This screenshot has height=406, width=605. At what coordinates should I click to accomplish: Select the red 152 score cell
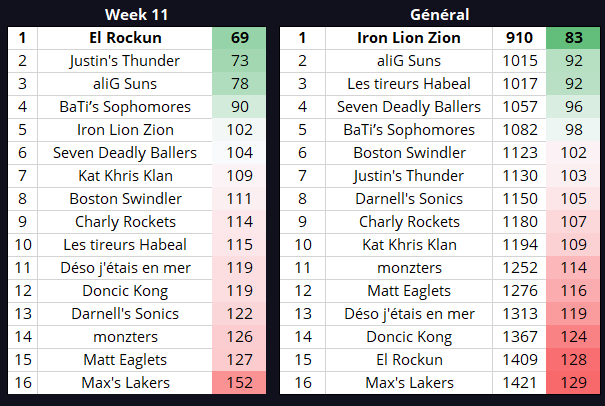tap(239, 383)
